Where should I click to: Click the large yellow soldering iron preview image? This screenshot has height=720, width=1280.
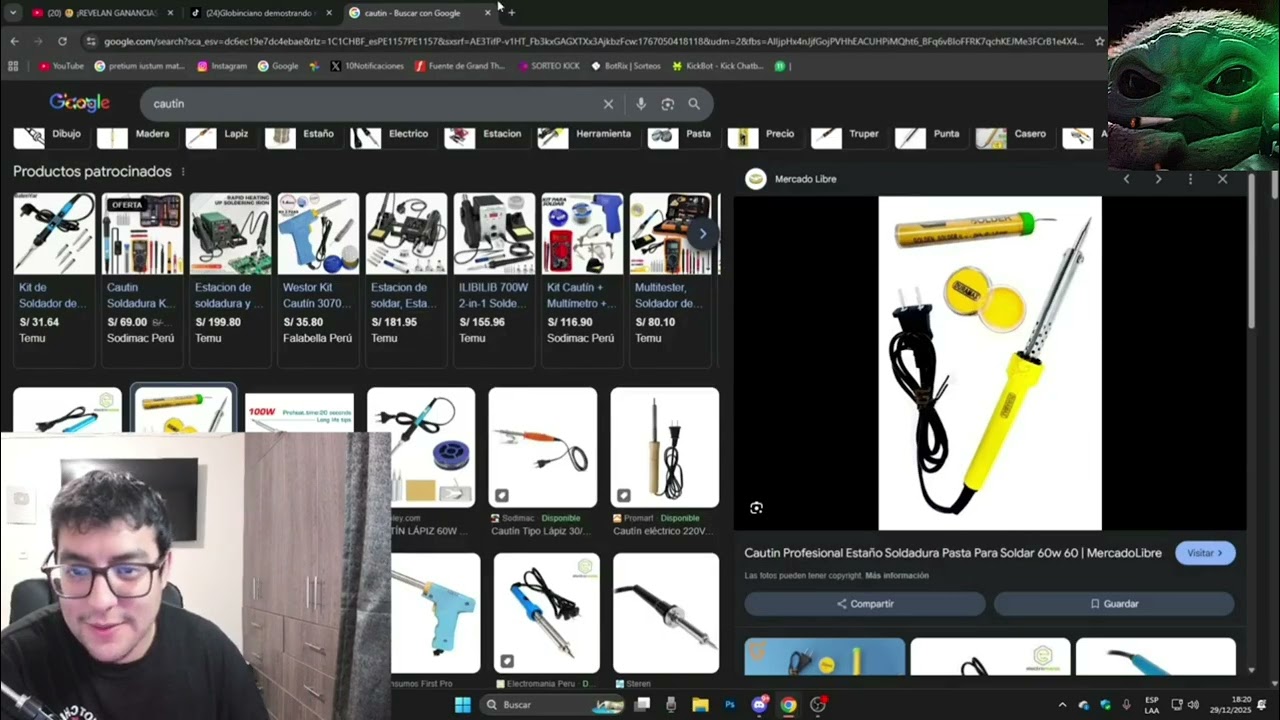click(x=990, y=363)
